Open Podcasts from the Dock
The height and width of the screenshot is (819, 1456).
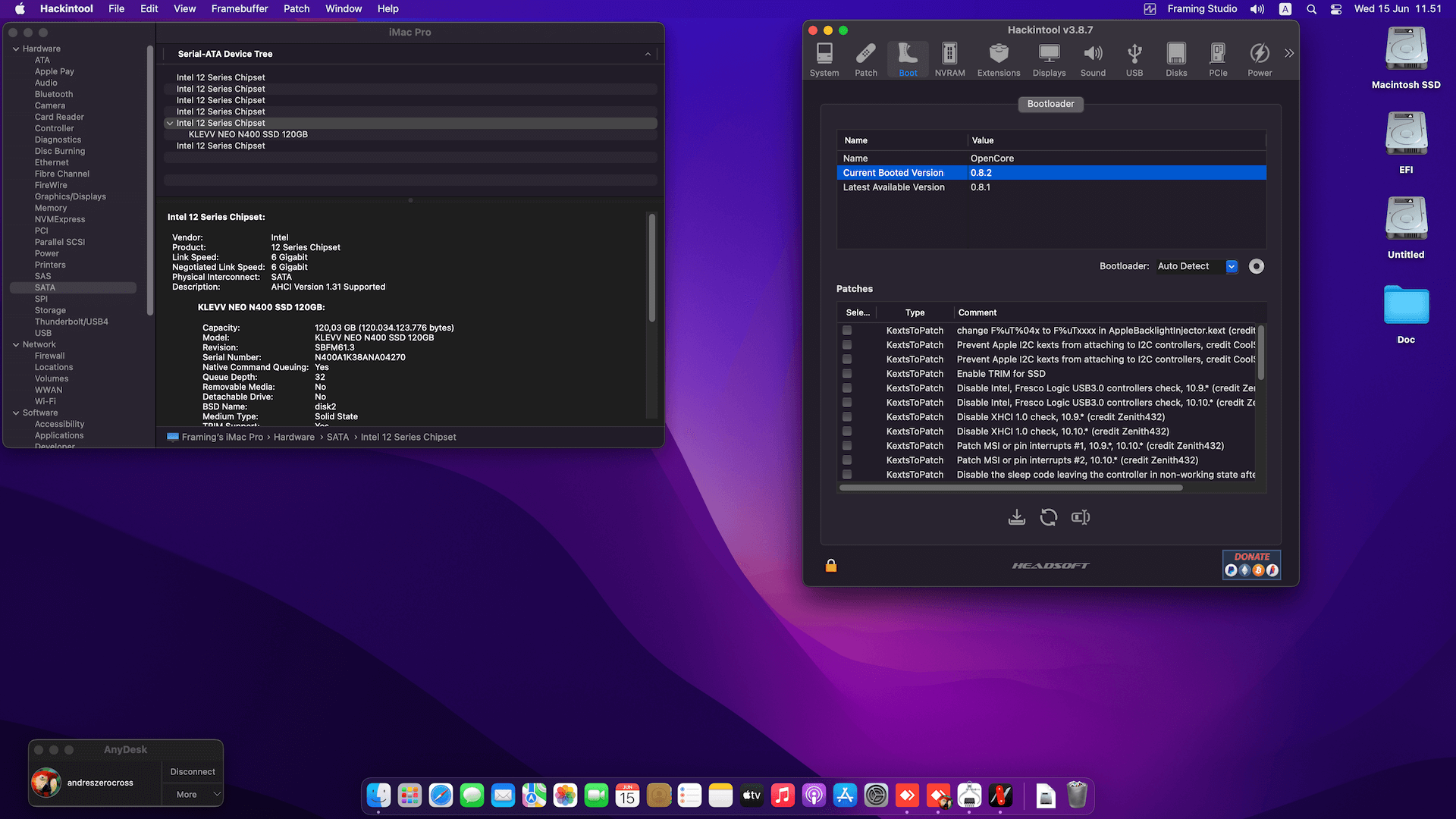[x=814, y=795]
